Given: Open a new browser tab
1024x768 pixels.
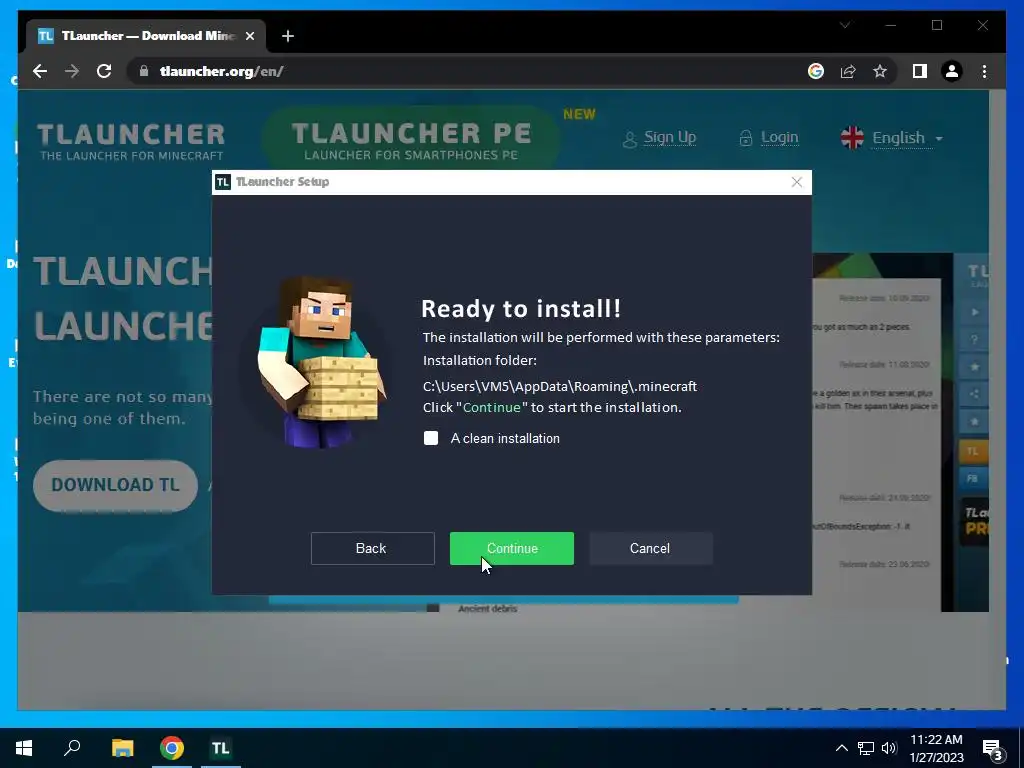Looking at the screenshot, I should point(288,36).
